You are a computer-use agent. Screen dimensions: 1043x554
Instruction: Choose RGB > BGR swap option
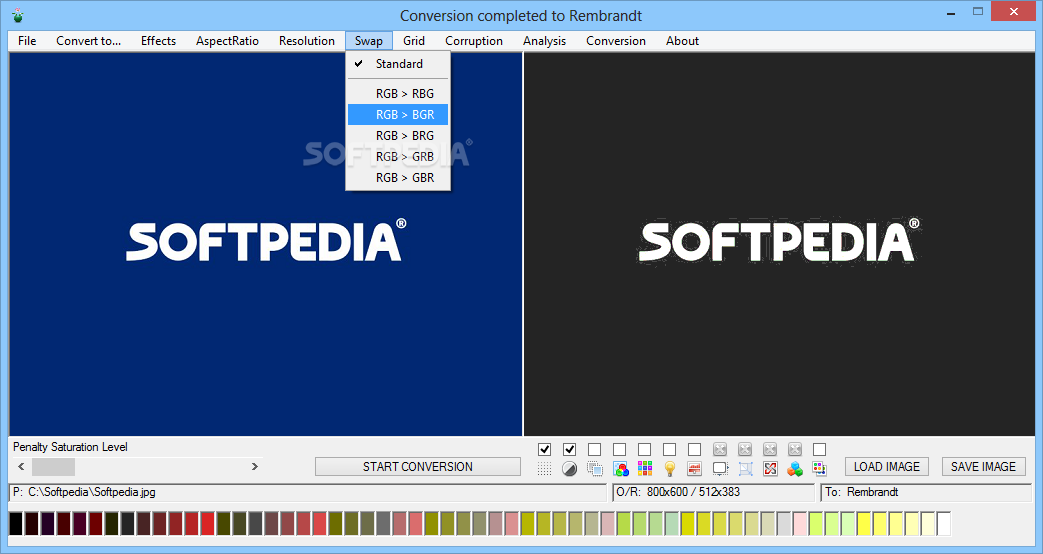click(398, 114)
